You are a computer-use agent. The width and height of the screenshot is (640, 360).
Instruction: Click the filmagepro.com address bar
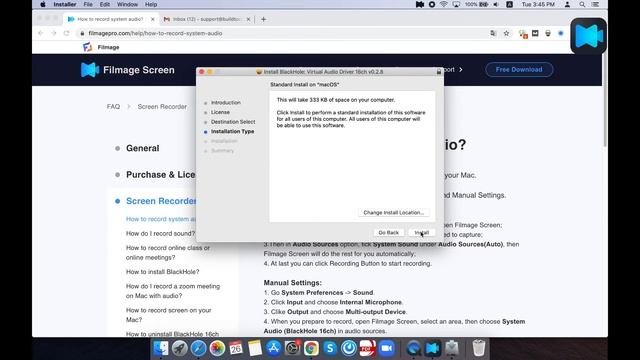click(x=282, y=33)
